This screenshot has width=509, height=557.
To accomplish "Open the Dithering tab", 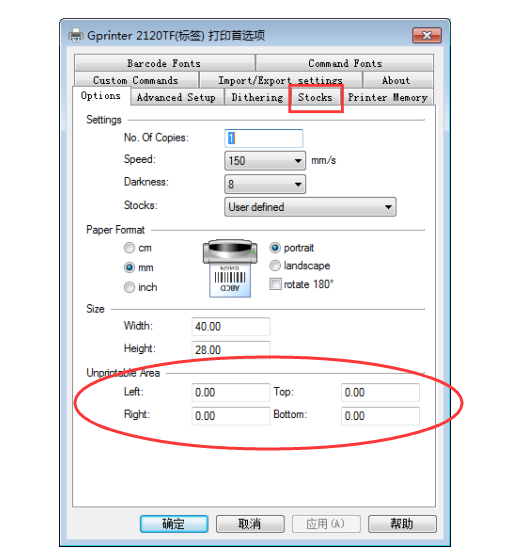I will tap(258, 97).
